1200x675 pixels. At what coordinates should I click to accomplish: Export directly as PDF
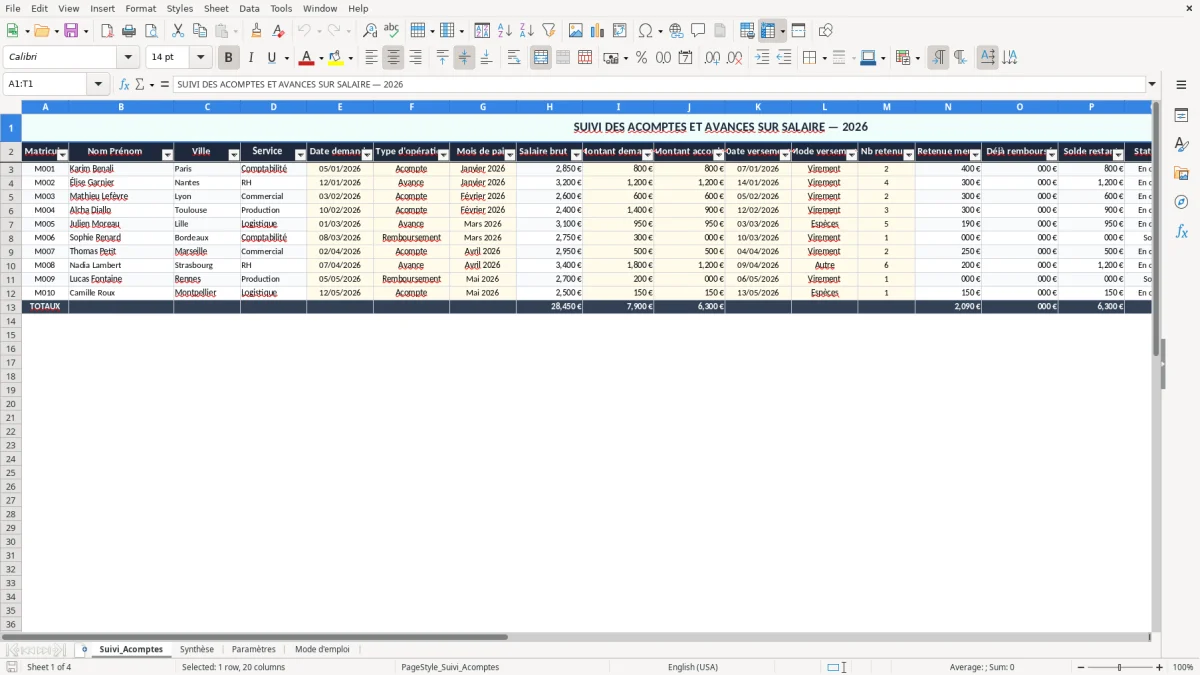tap(107, 31)
